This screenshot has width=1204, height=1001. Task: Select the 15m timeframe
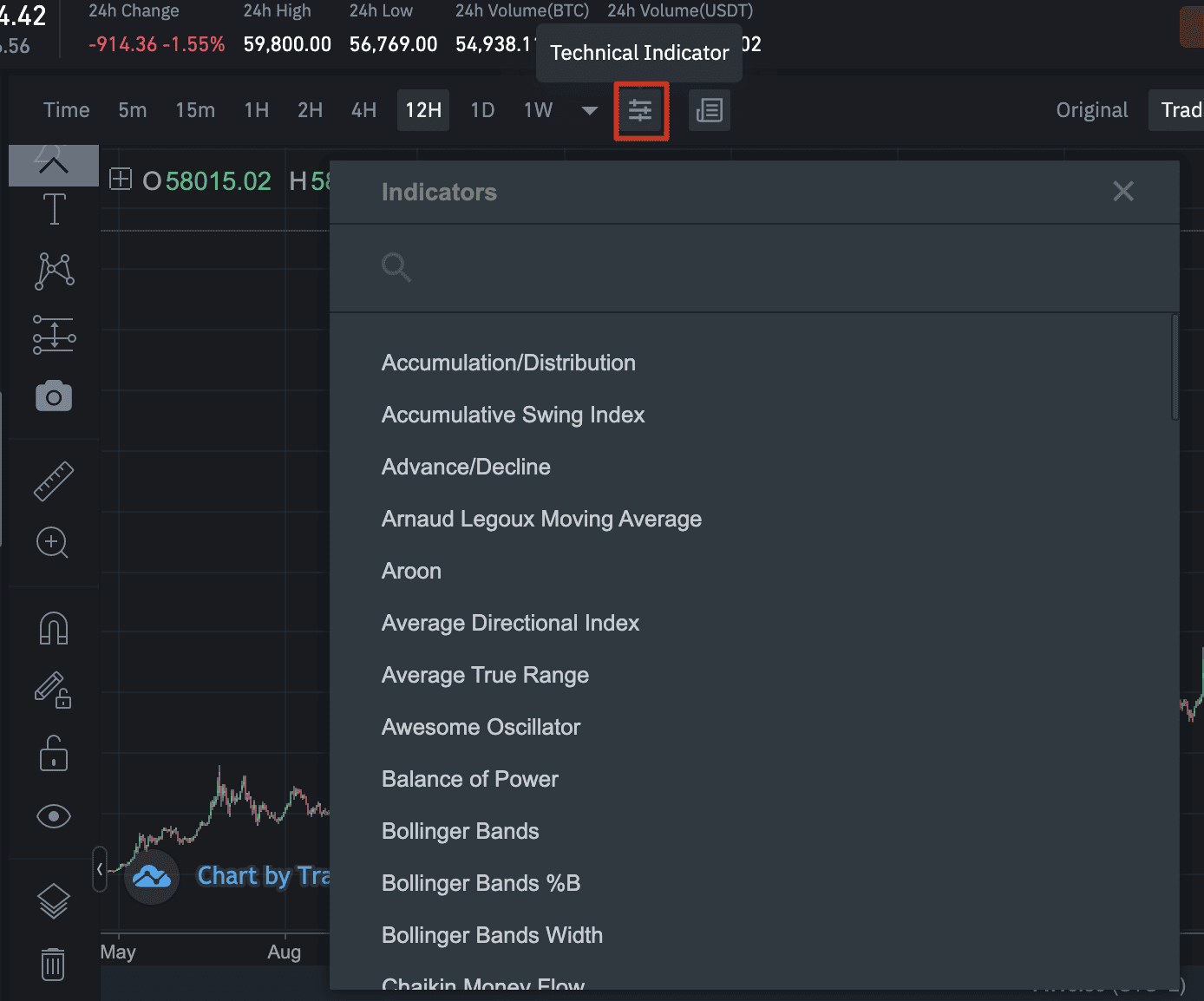[195, 110]
